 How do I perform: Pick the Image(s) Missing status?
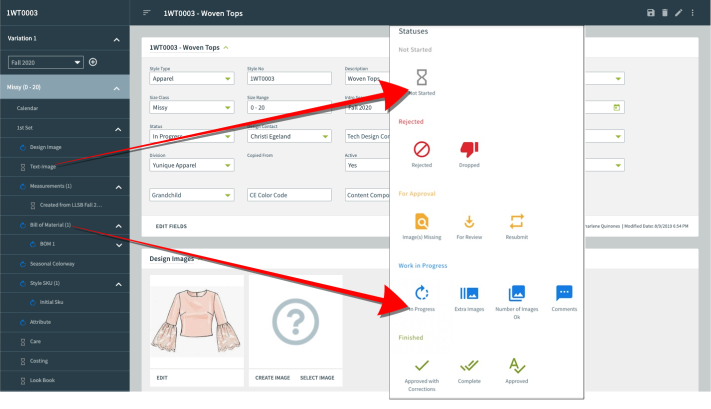coord(422,222)
